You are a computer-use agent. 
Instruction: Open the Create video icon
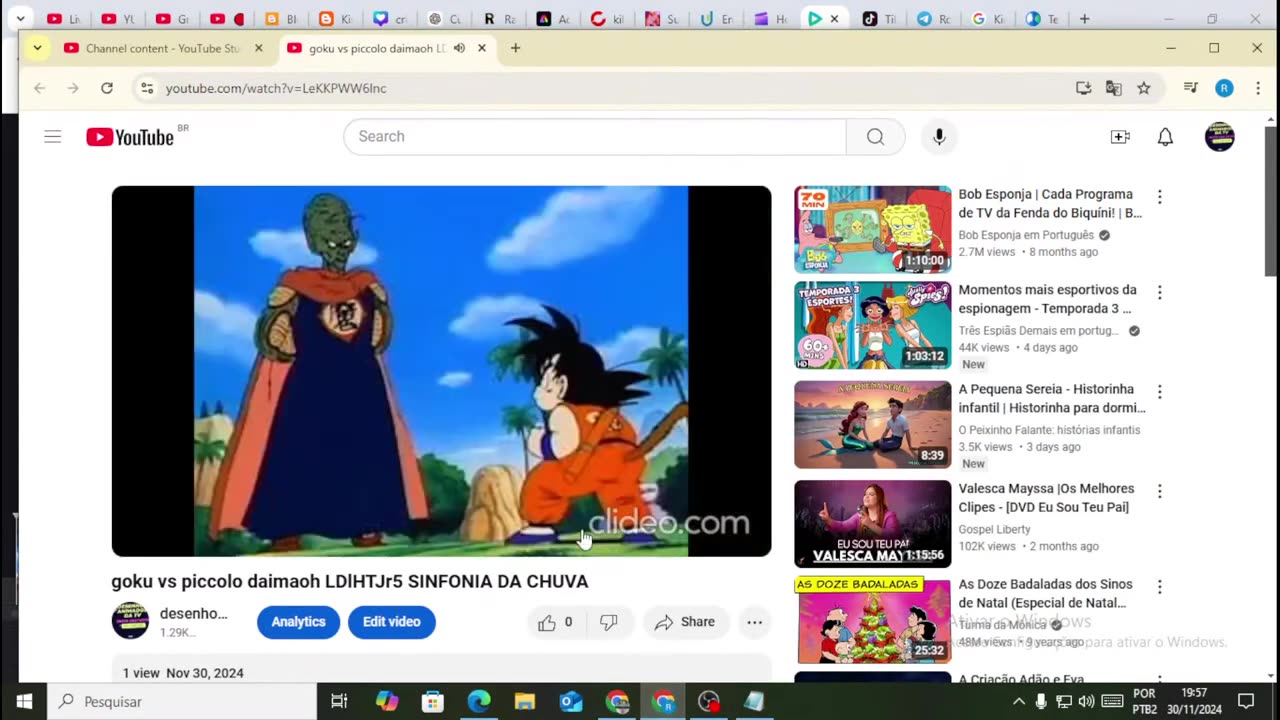point(1120,137)
